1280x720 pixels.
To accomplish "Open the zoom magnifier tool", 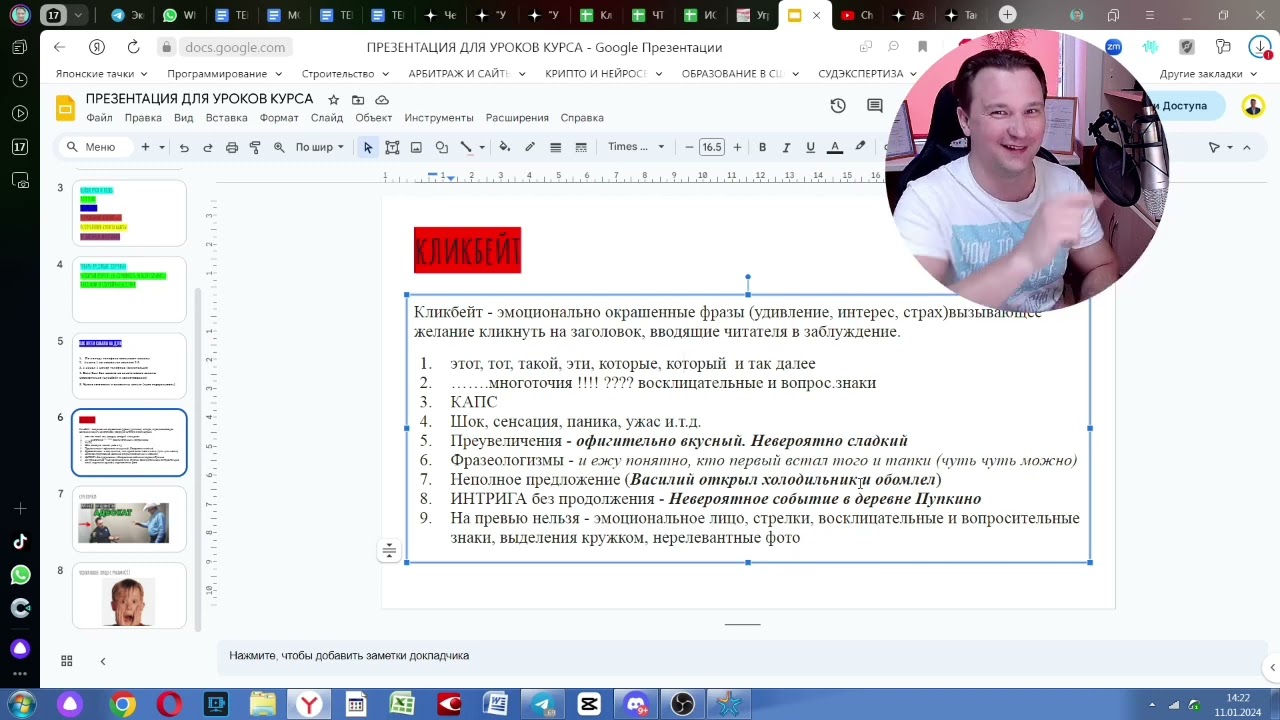I will 279,147.
